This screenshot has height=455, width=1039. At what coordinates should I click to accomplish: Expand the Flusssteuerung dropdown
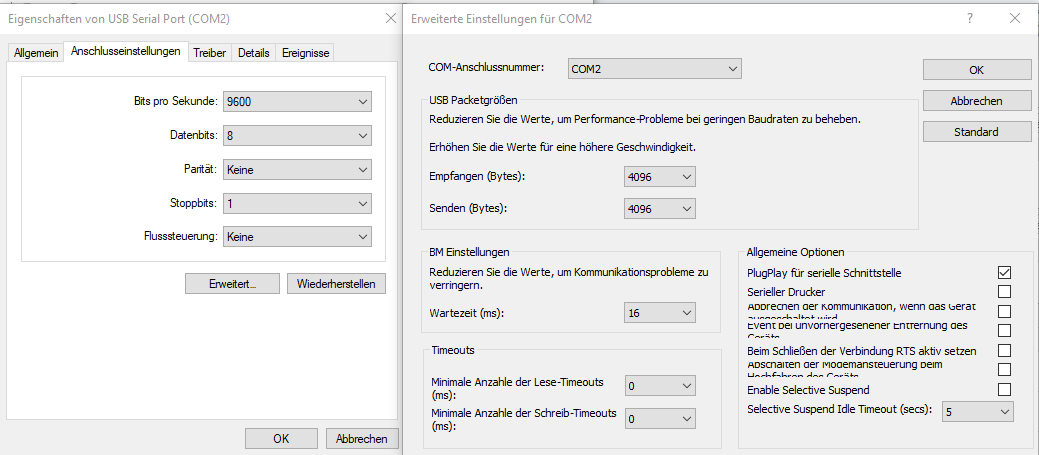point(298,237)
